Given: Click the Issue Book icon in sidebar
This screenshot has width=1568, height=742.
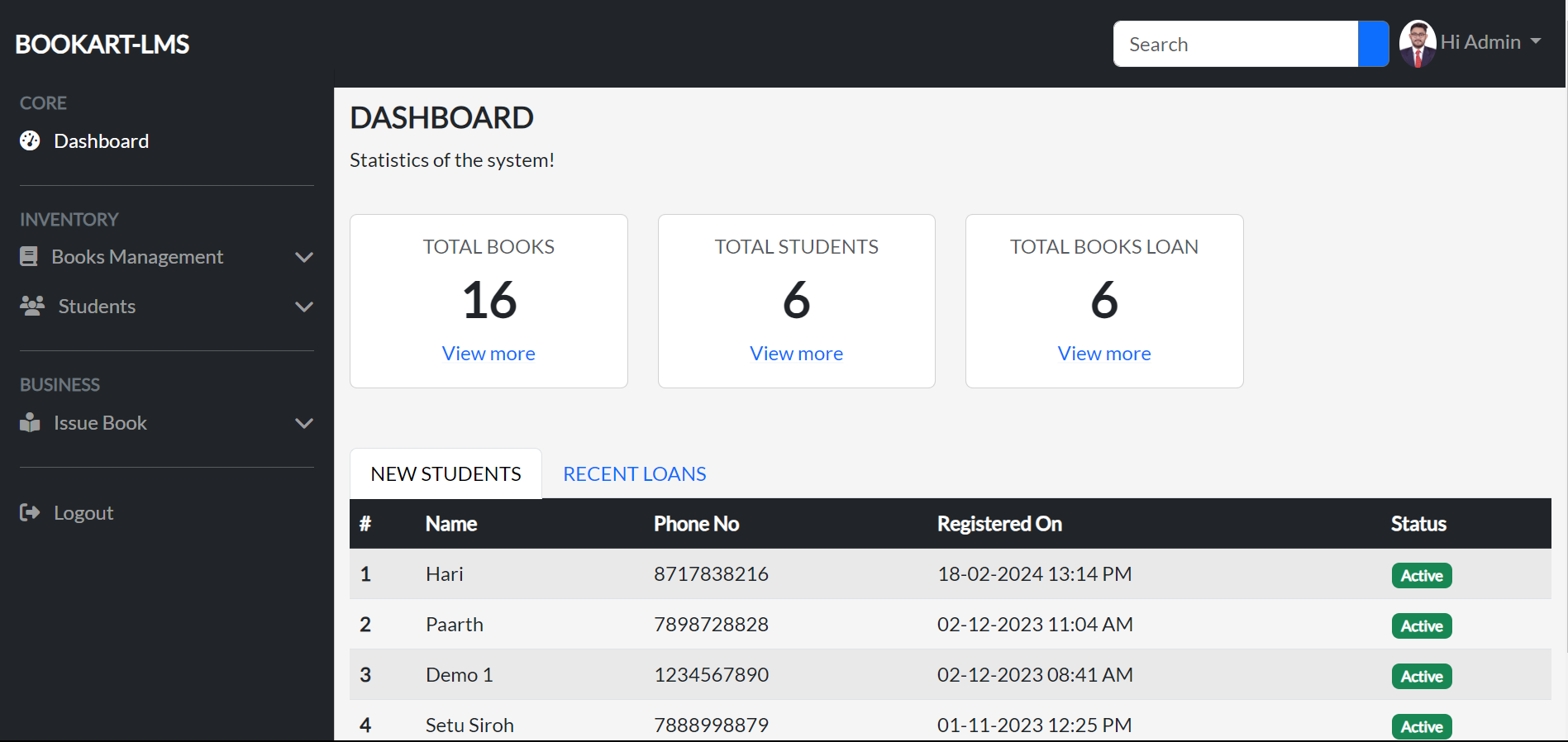Looking at the screenshot, I should (30, 423).
